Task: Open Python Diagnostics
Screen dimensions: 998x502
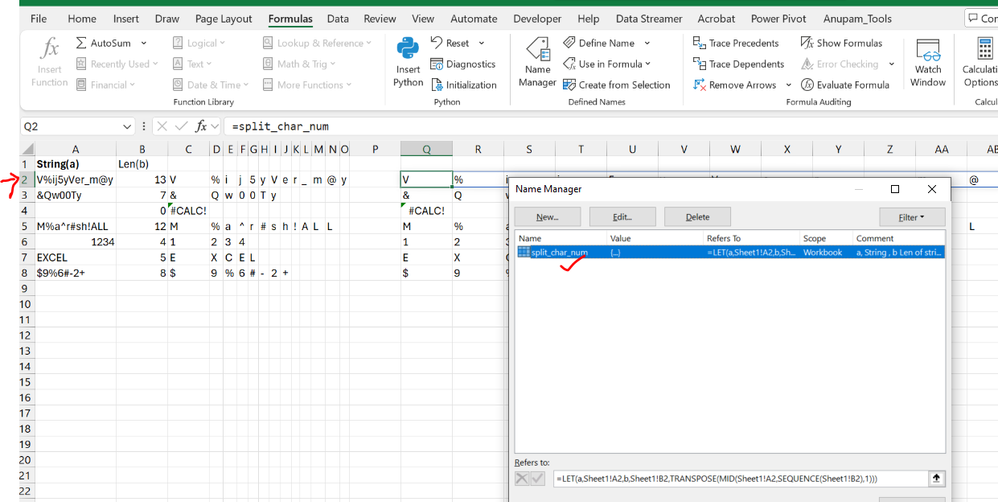Action: tap(463, 64)
